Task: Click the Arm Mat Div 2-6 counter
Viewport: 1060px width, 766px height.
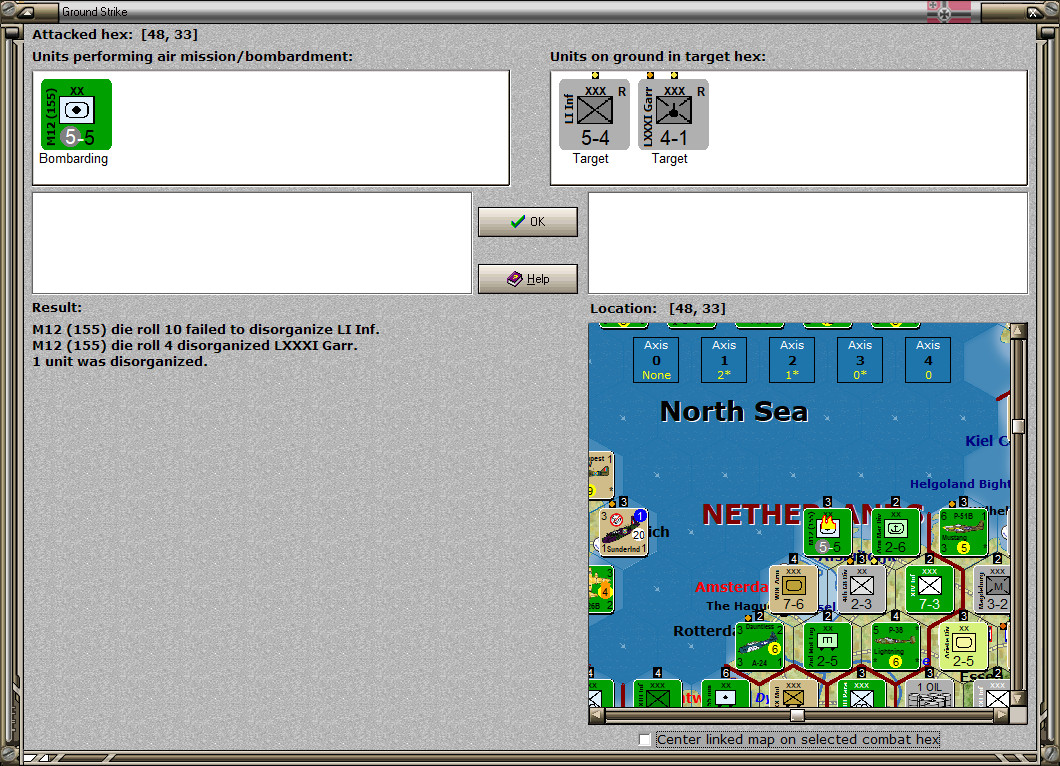Action: click(x=895, y=533)
